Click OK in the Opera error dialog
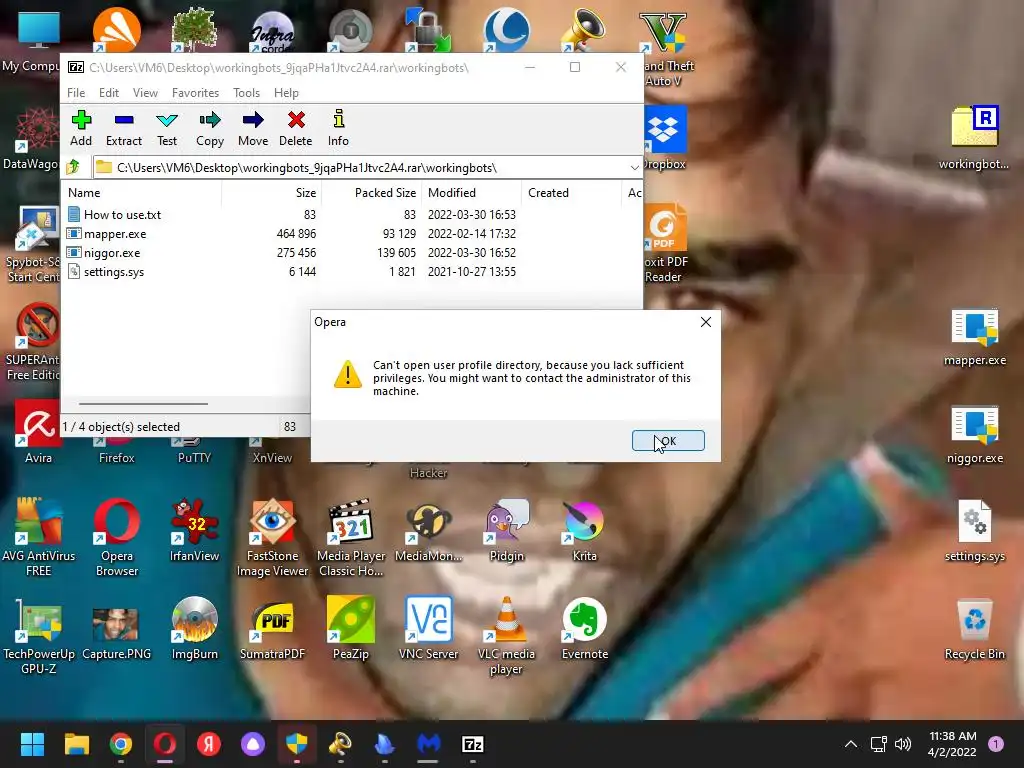 point(668,441)
